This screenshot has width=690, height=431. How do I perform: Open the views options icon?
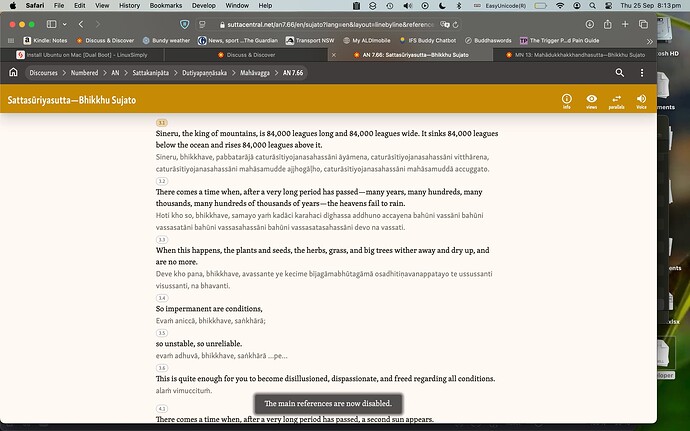point(592,100)
